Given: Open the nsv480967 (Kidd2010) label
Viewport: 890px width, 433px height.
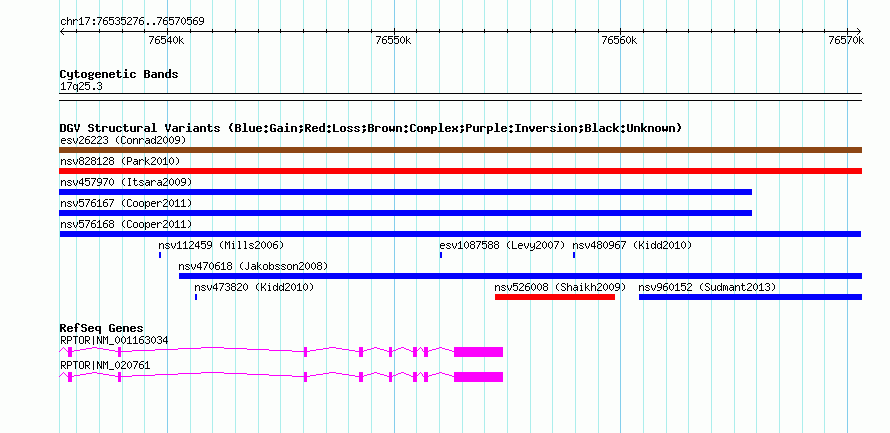Looking at the screenshot, I should [x=632, y=245].
